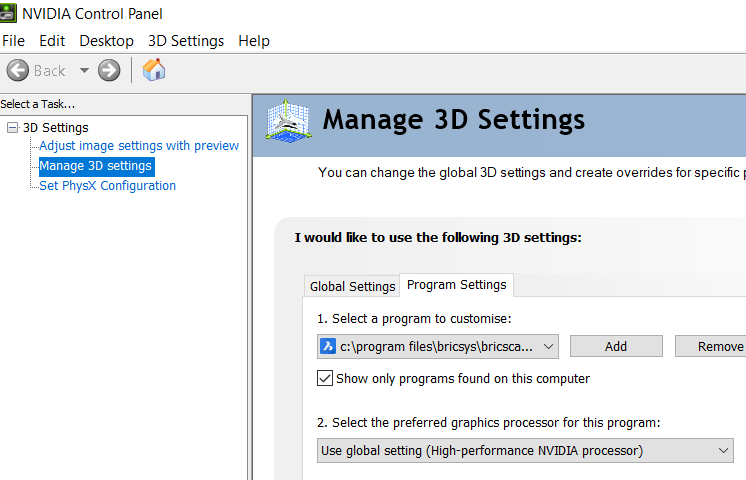This screenshot has width=746, height=480.
Task: Select Set PhysX Configuration task
Action: tap(107, 186)
